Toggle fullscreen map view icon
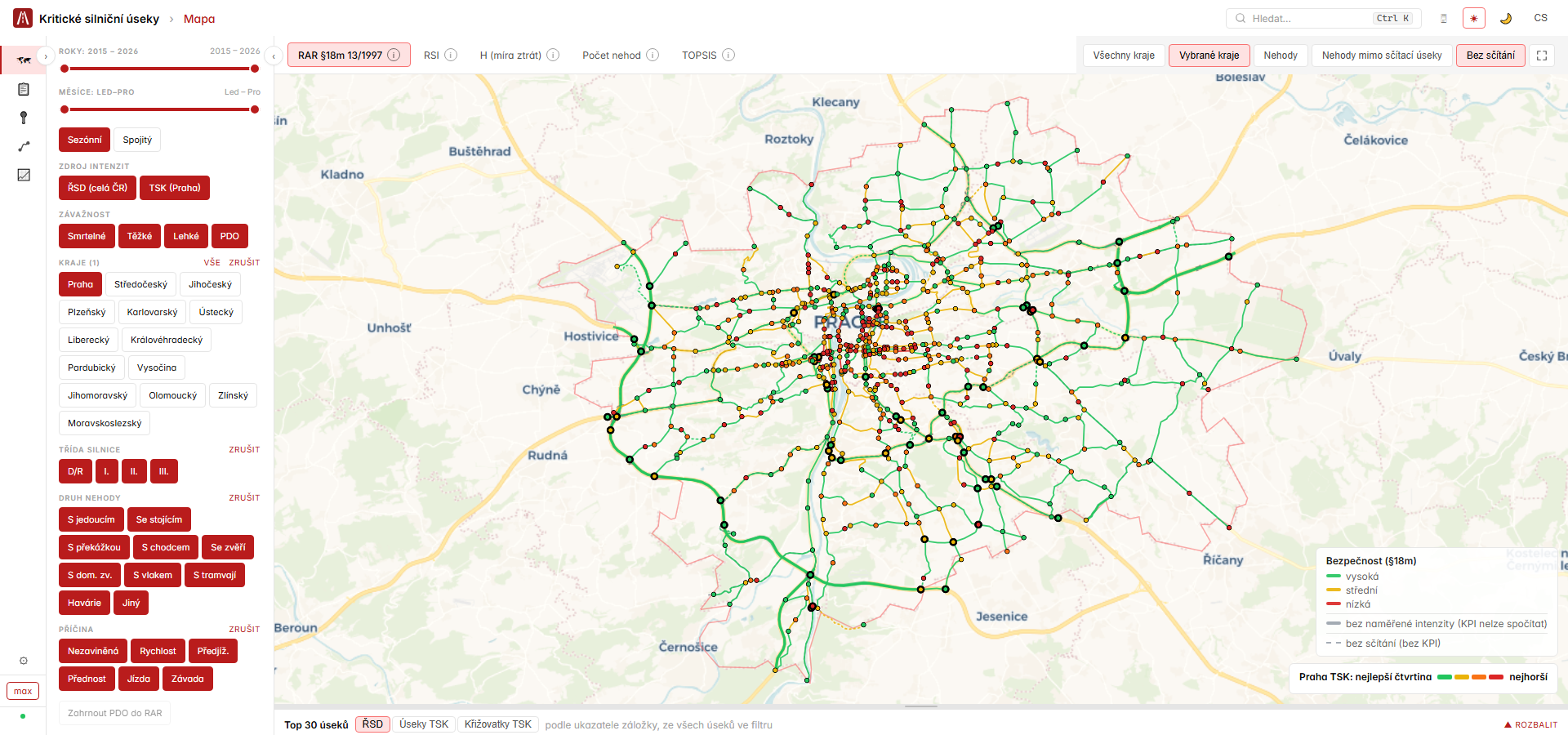1568x735 pixels. pos(1542,56)
